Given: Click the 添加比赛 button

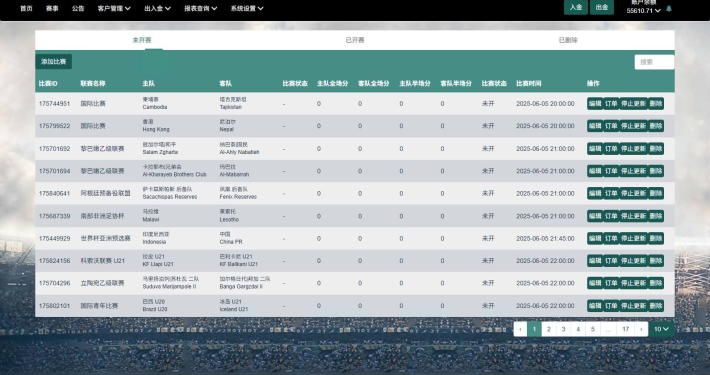Looking at the screenshot, I should pos(54,62).
